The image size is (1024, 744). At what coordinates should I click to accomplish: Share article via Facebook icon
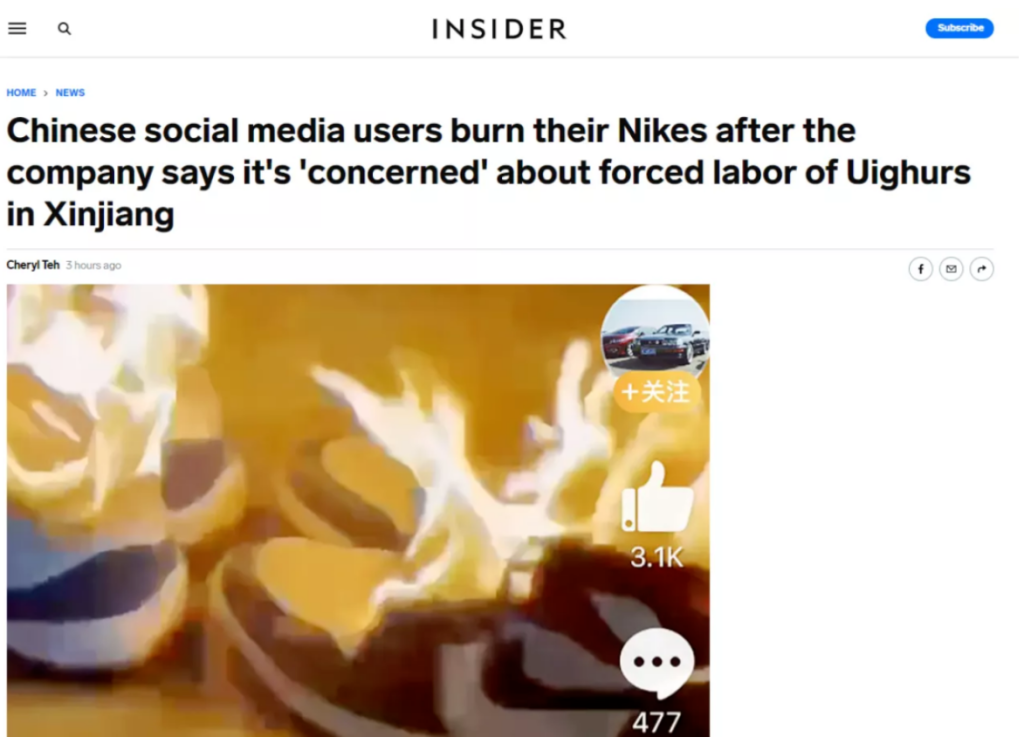pyautogui.click(x=920, y=268)
